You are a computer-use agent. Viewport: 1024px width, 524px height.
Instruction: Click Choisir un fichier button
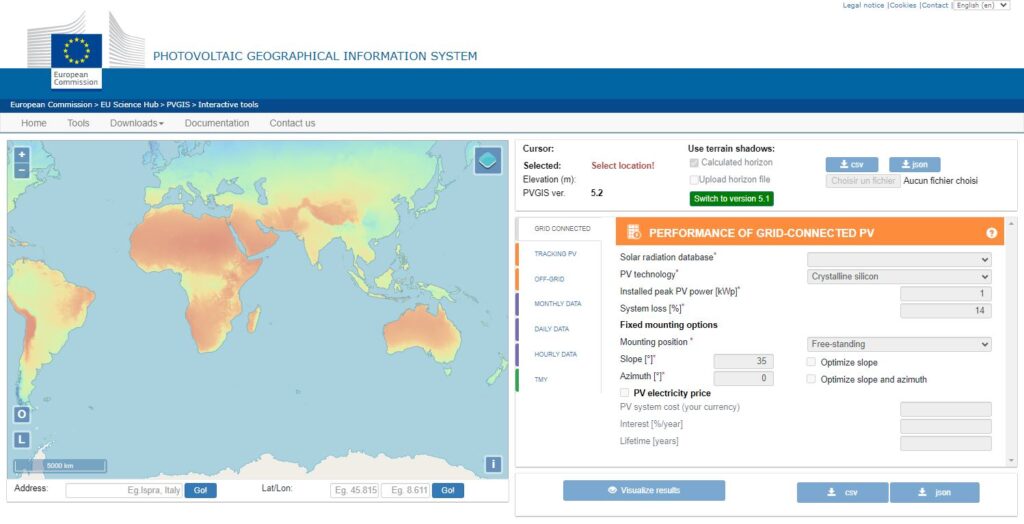863,181
